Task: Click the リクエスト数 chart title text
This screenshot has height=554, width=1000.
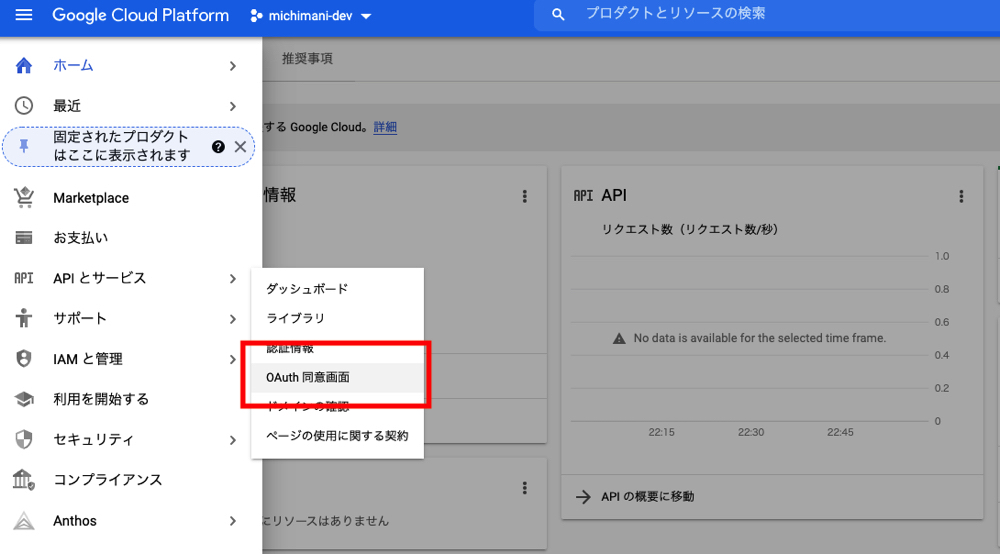Action: point(689,230)
